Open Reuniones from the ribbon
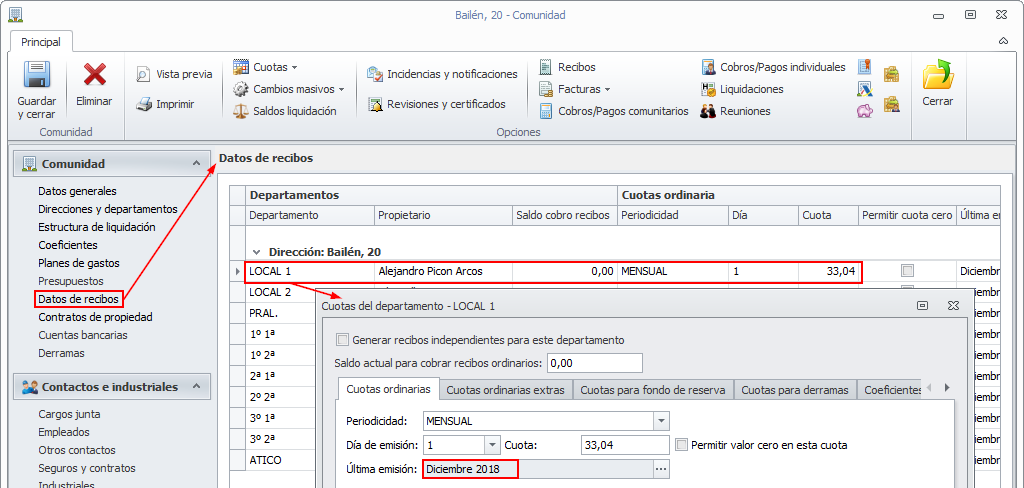1024x488 pixels. pos(708,111)
